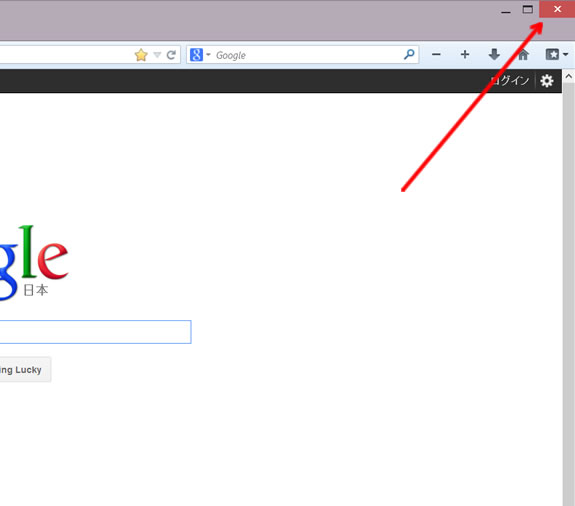575x506 pixels.
Task: Open Google settings gear icon
Action: (x=546, y=81)
